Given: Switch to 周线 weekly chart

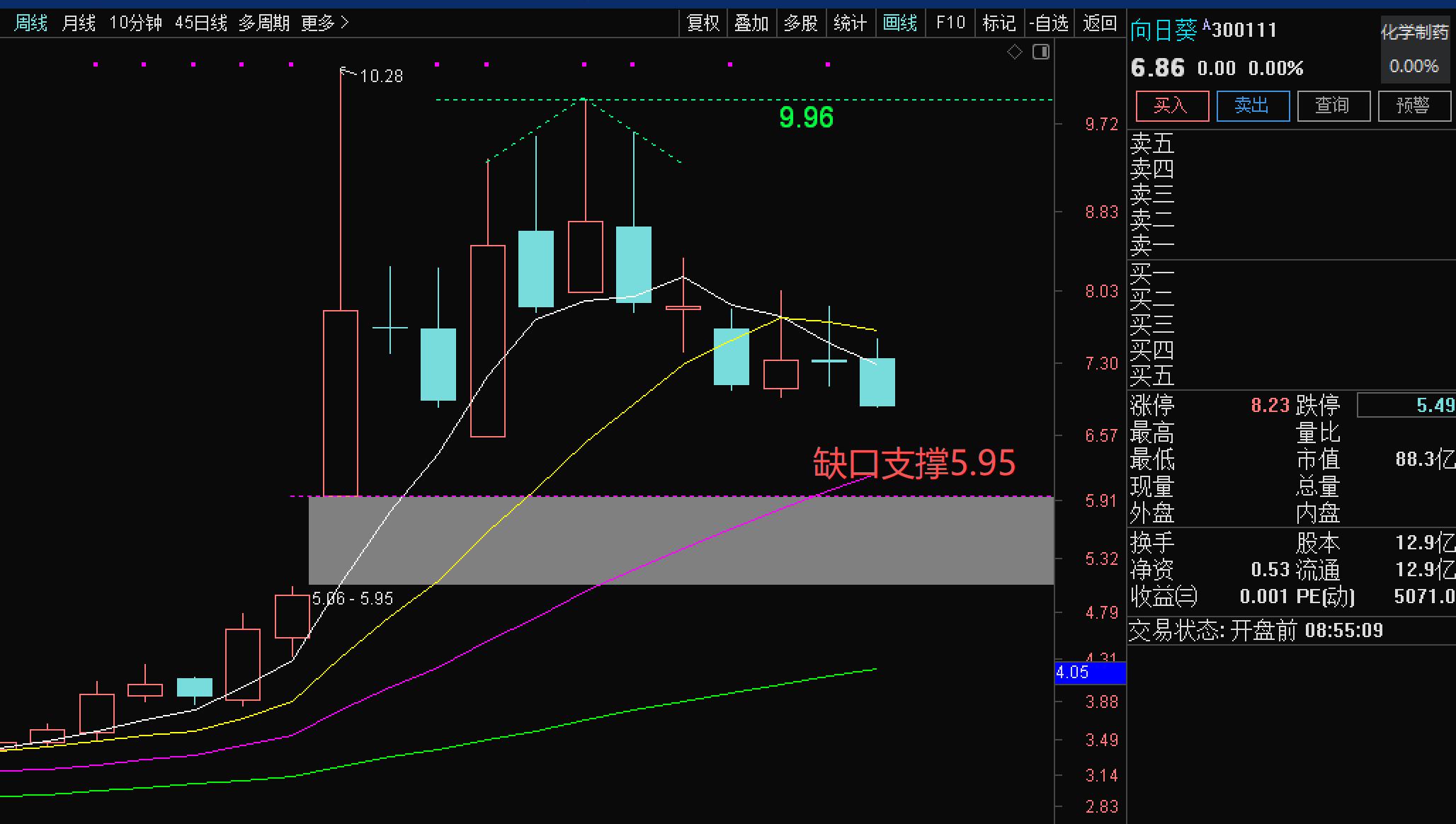Looking at the screenshot, I should click(x=31, y=23).
